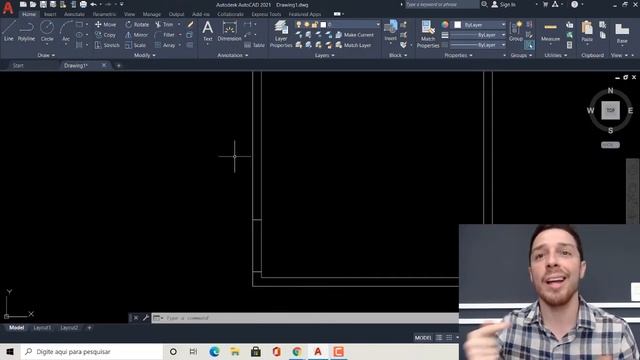Click the Explode tool icon
Viewport: 640px width, 360px height.
[x=189, y=35]
